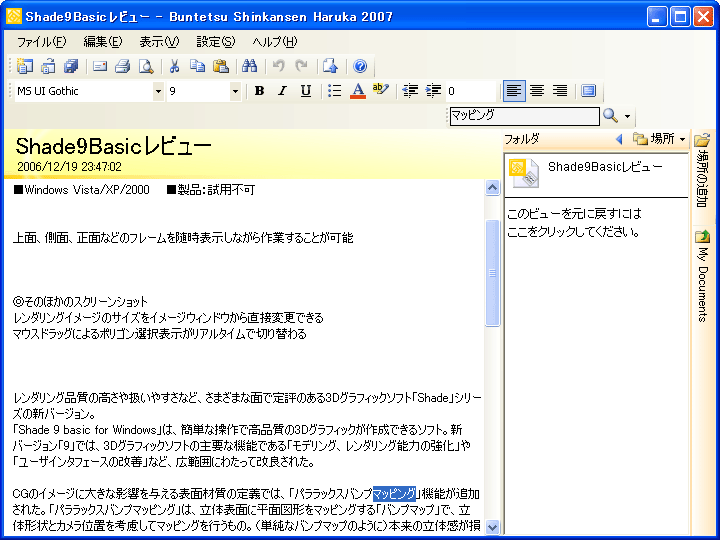Click the フォルダ panel header label
Image resolution: width=720 pixels, height=540 pixels.
click(x=522, y=139)
